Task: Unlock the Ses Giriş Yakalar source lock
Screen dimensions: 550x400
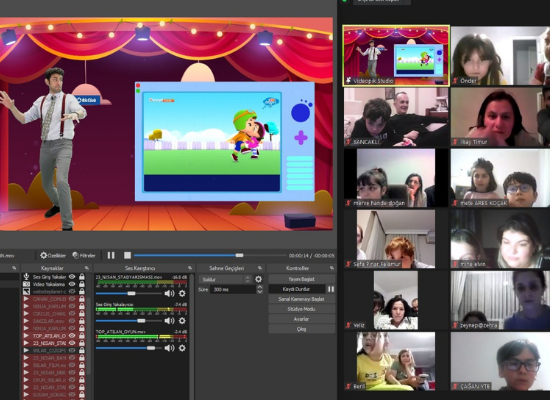Action: pyautogui.click(x=82, y=277)
